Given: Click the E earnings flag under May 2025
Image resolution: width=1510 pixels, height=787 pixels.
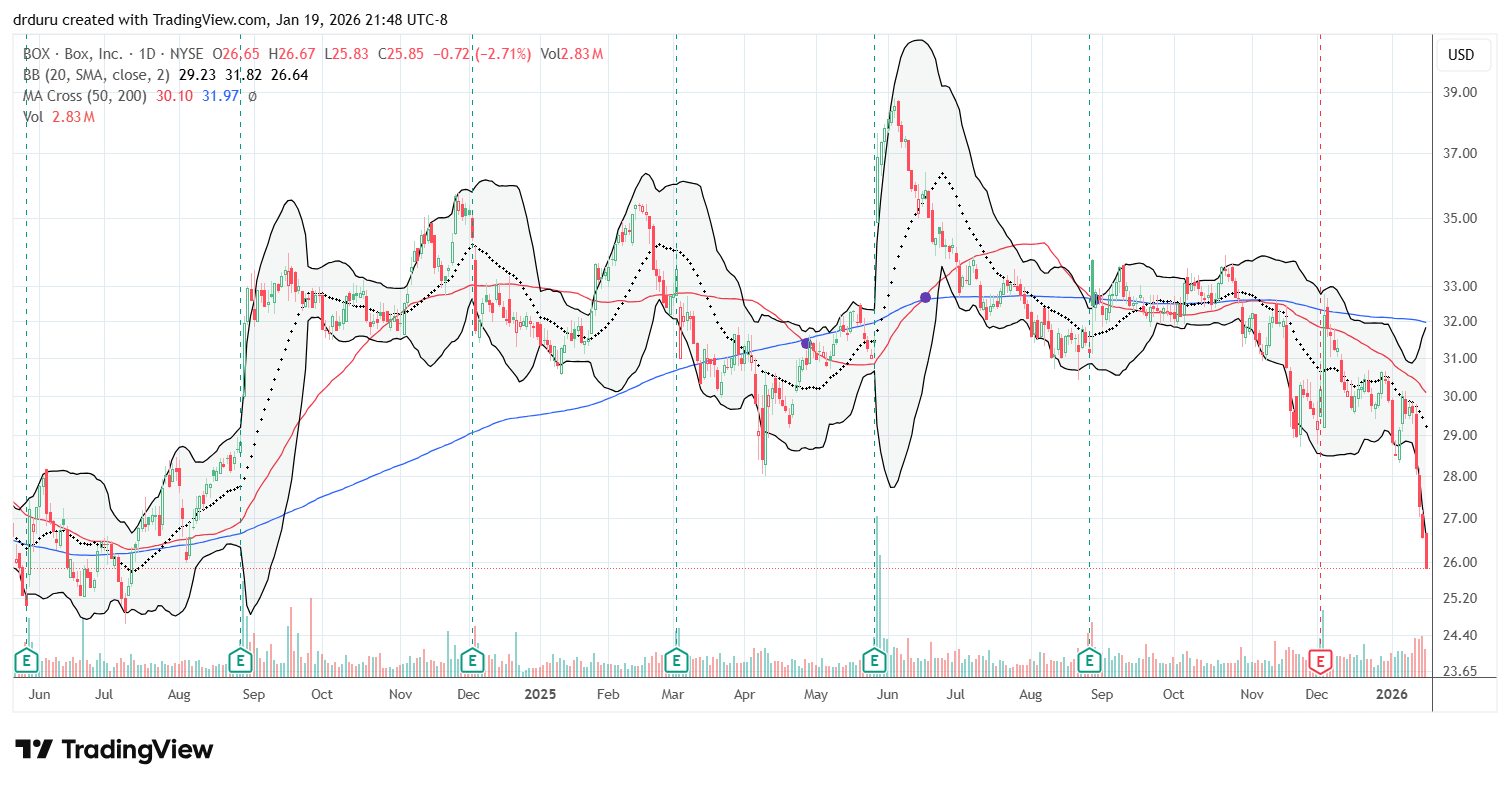Looking at the screenshot, I should click(x=875, y=660).
